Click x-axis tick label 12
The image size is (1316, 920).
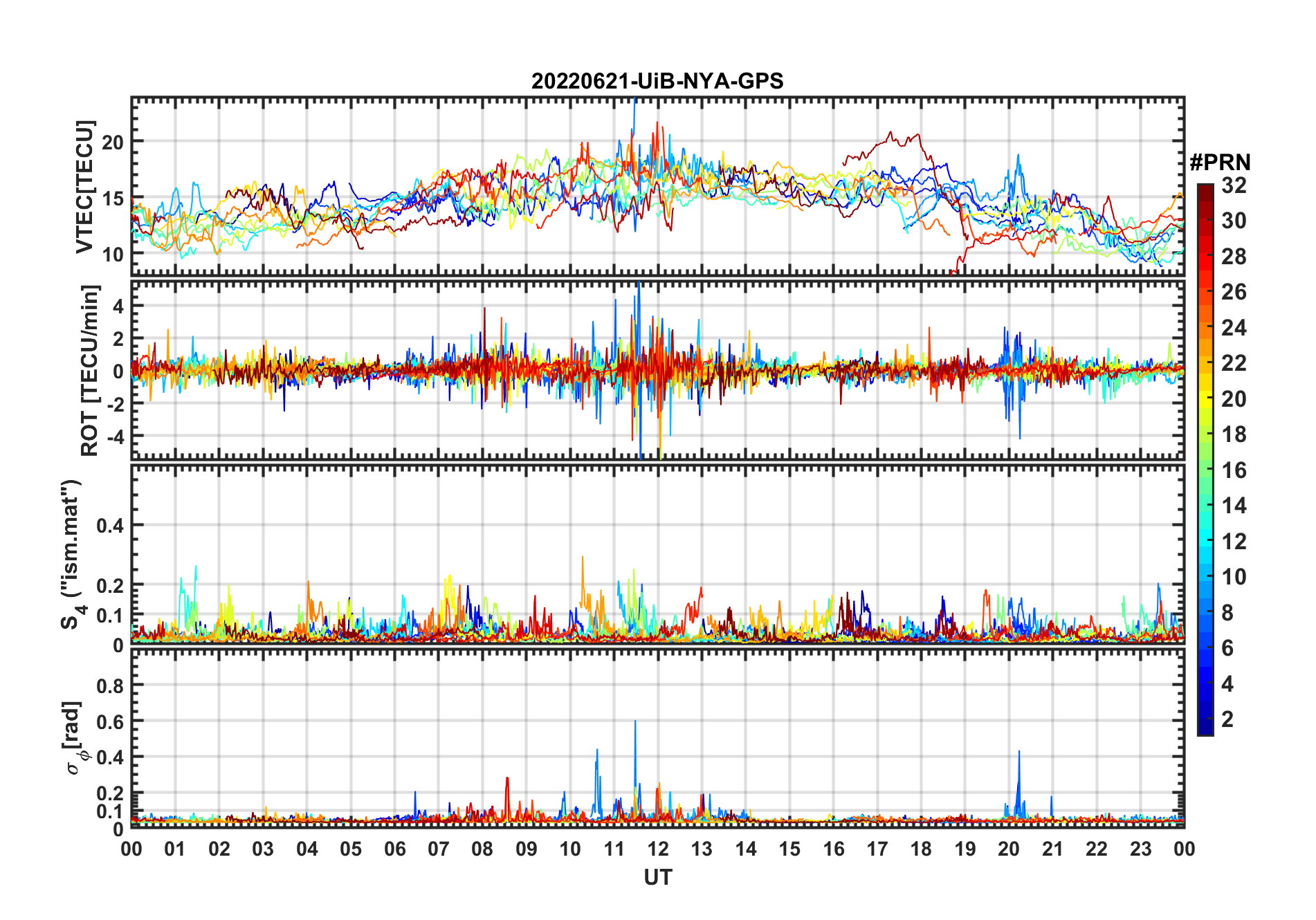click(657, 849)
